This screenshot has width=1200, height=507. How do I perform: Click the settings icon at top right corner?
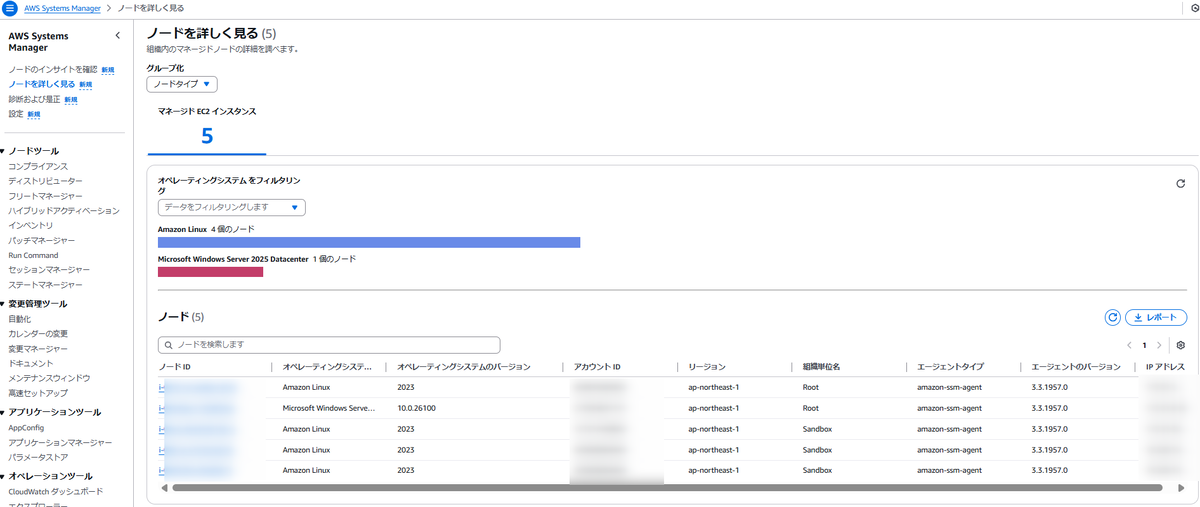coord(1194,8)
